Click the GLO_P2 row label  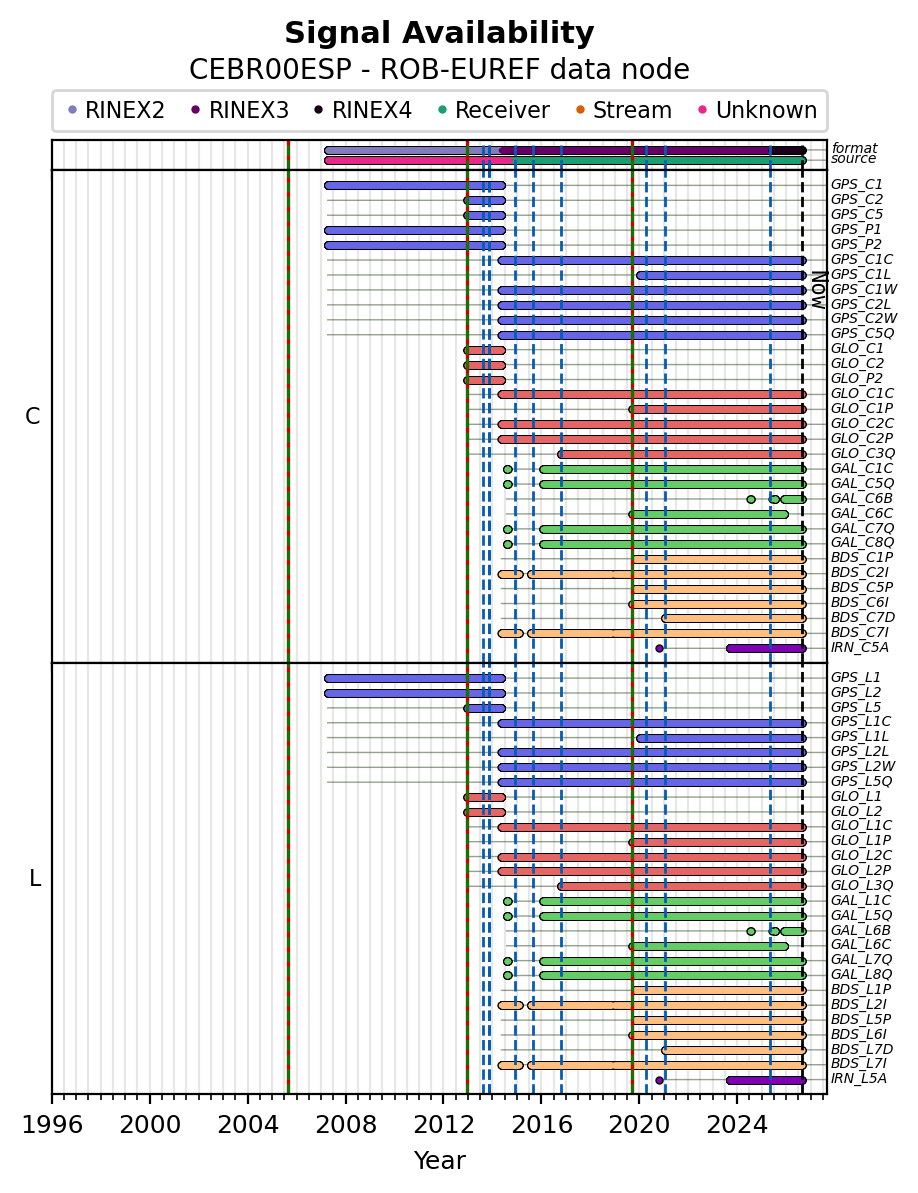click(856, 378)
